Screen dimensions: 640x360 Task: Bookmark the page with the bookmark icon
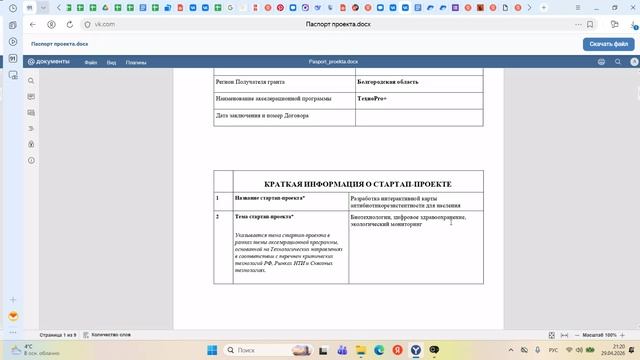coord(590,24)
